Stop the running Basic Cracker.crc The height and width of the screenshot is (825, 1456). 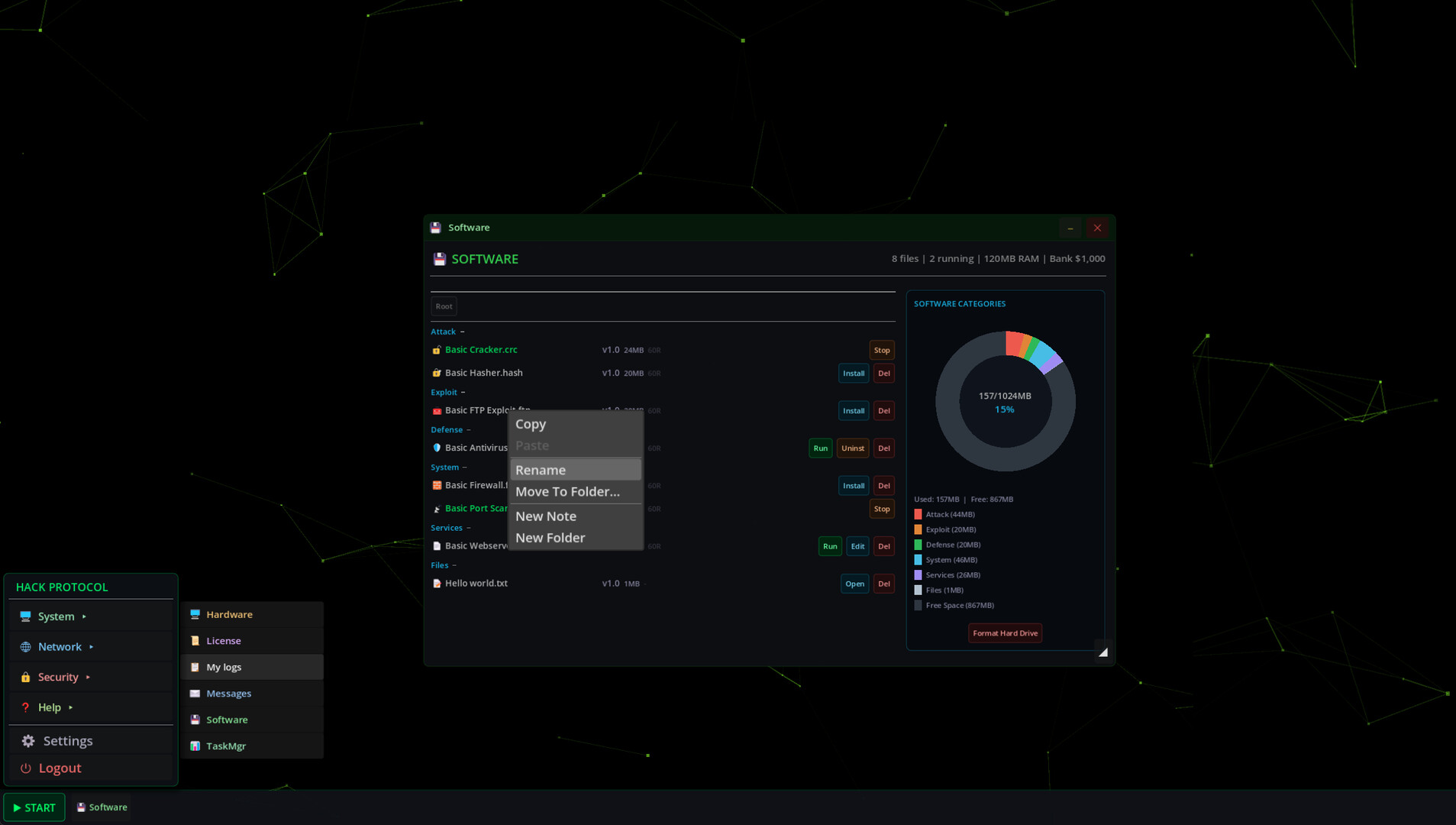[881, 351]
